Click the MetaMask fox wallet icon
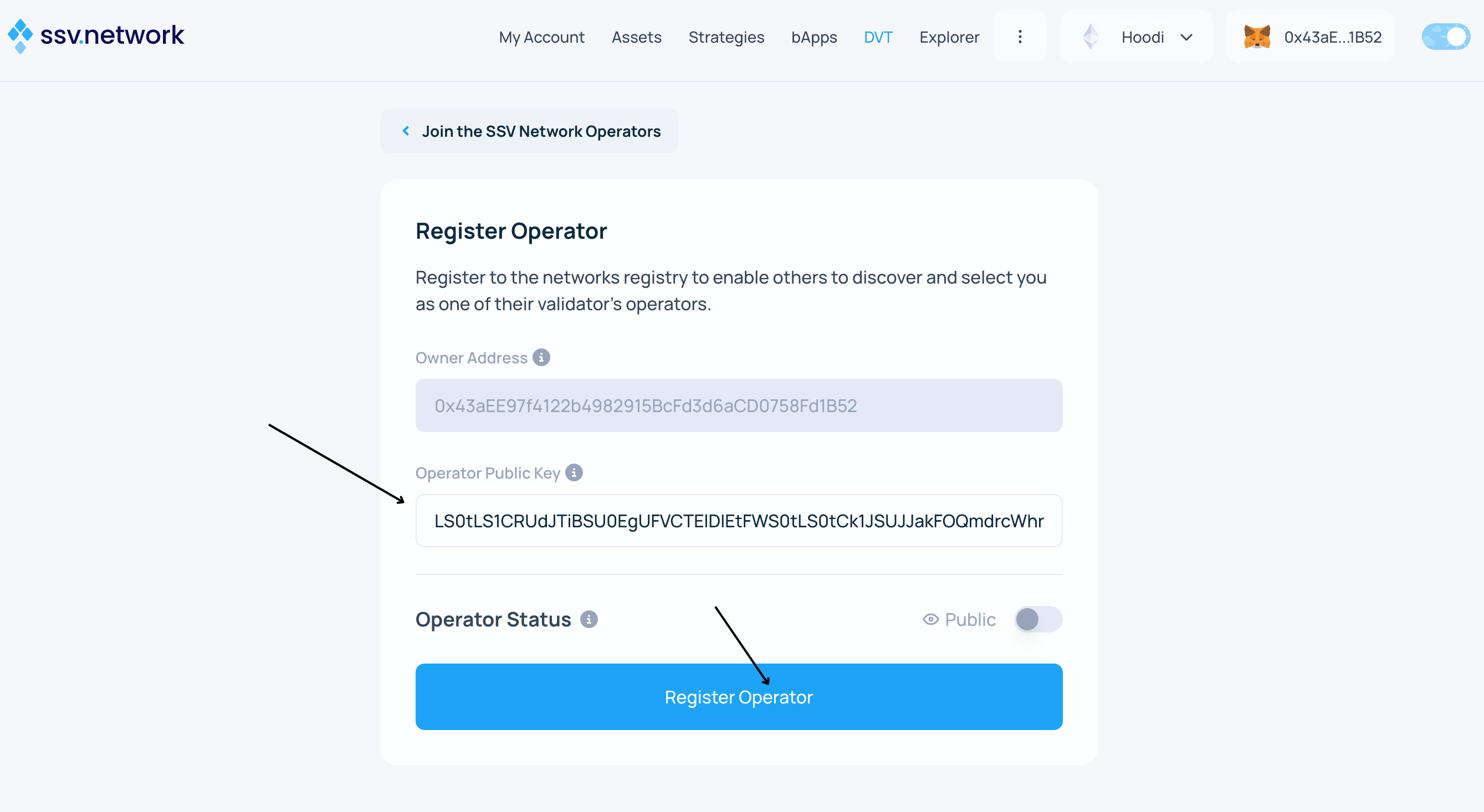 click(1256, 37)
